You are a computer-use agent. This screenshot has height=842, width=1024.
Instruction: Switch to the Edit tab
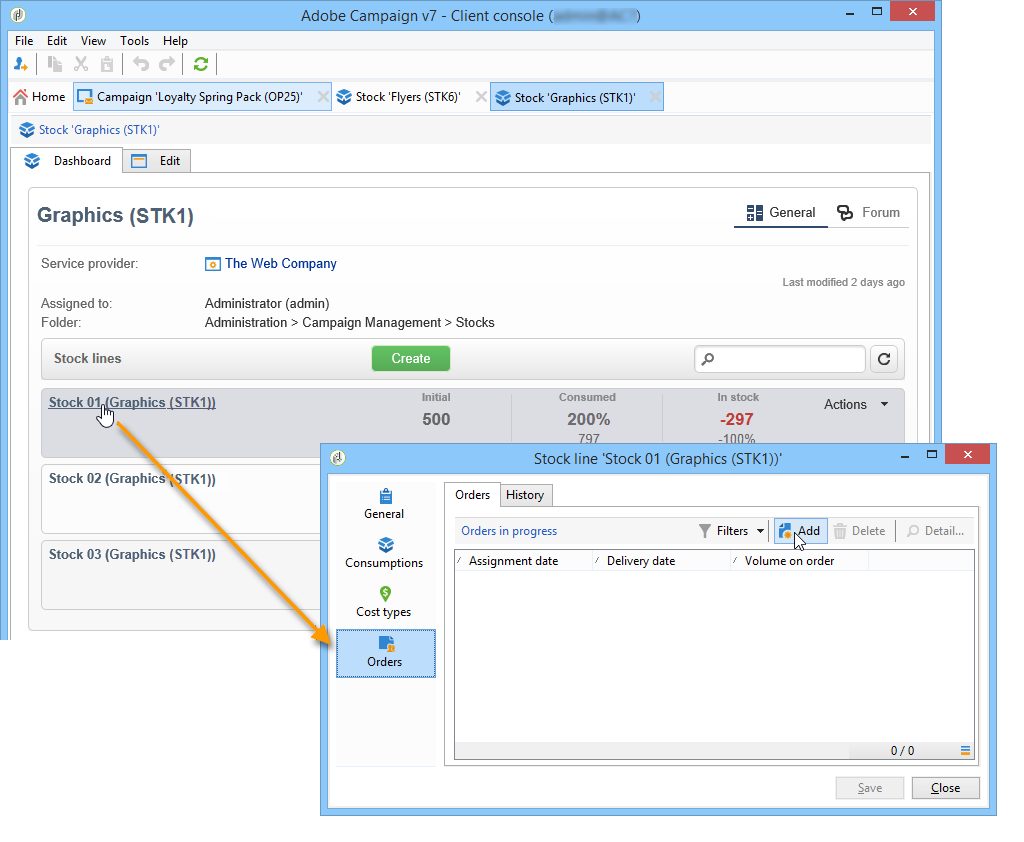pyautogui.click(x=157, y=161)
